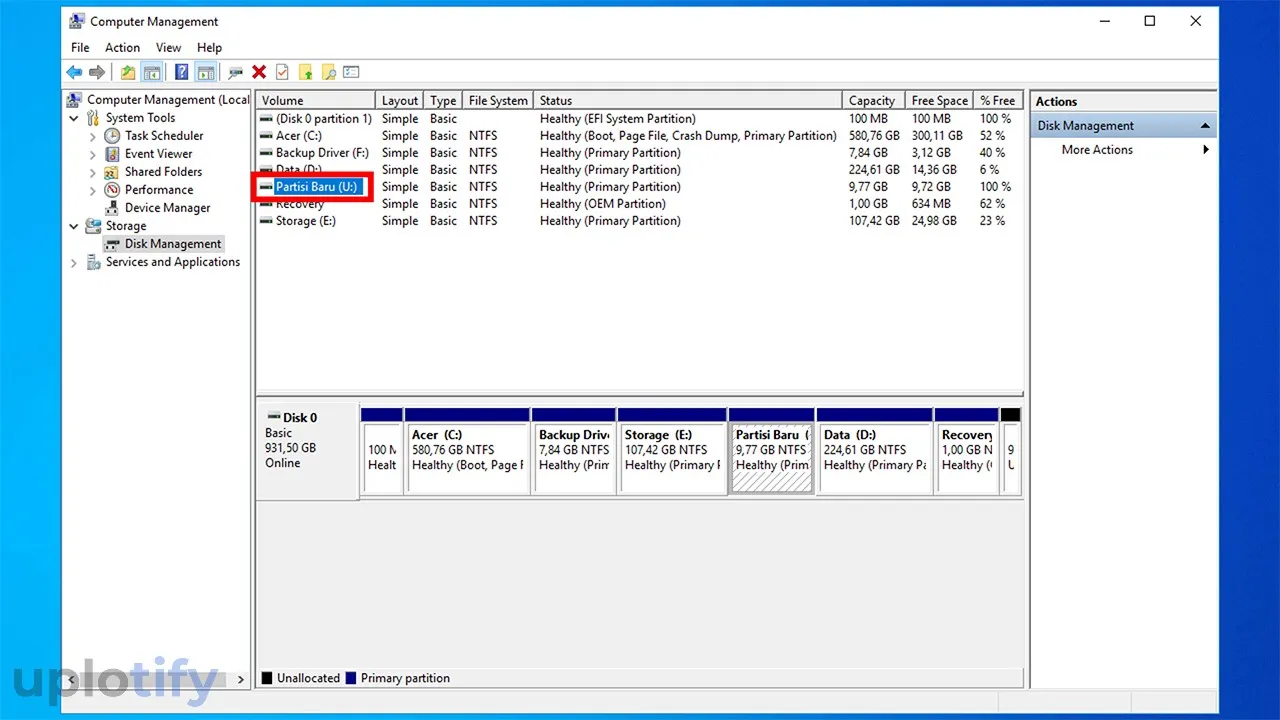Click the Storage icon in tree

93,226
